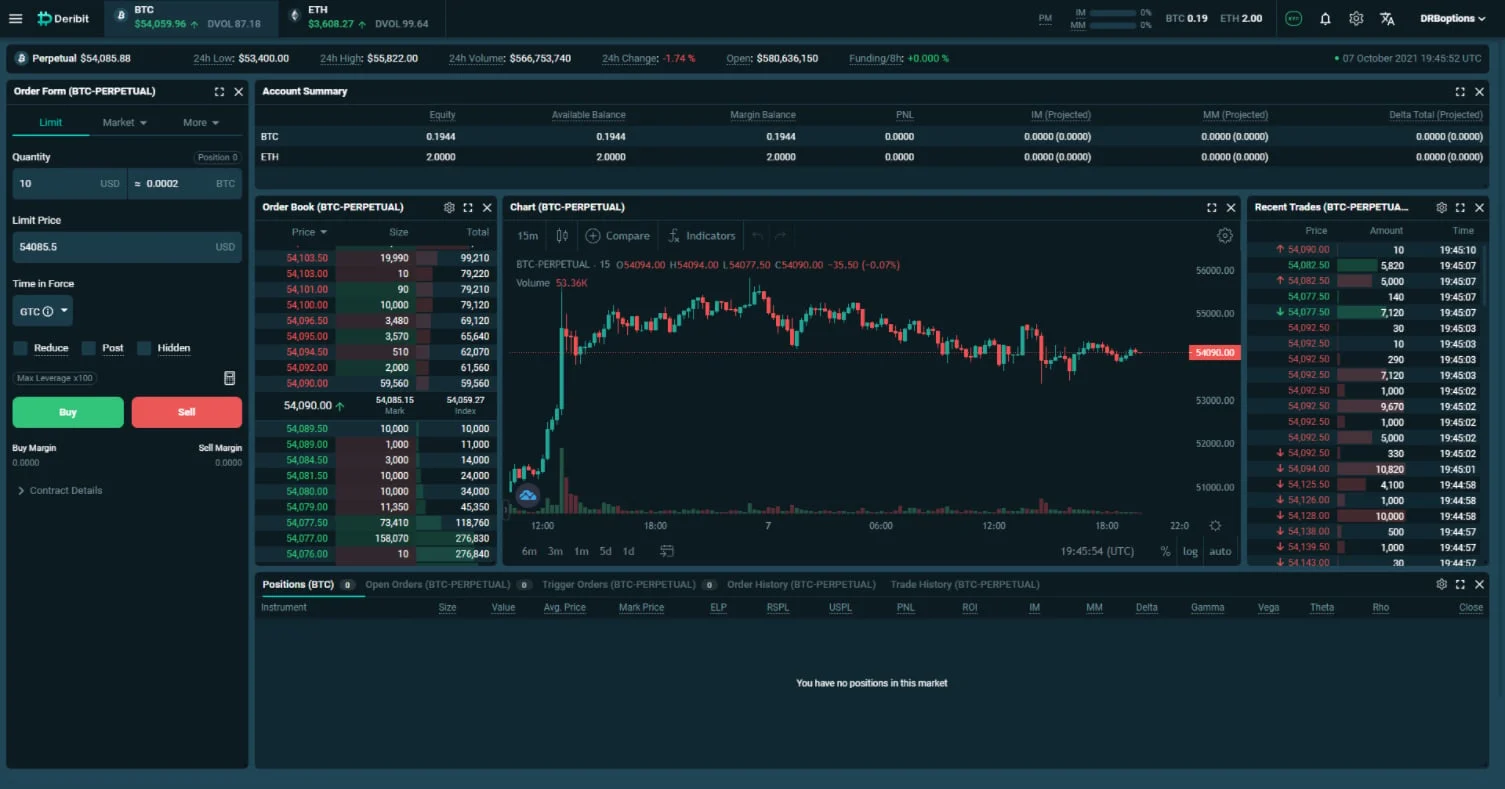
Task: Click Compare in the chart toolbar
Action: pyautogui.click(x=617, y=236)
